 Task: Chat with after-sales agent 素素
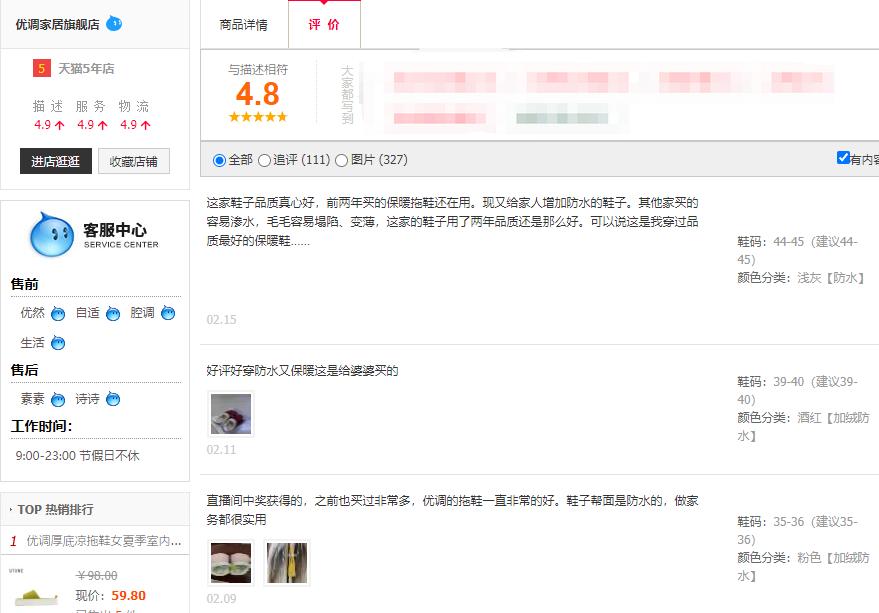[x=58, y=398]
